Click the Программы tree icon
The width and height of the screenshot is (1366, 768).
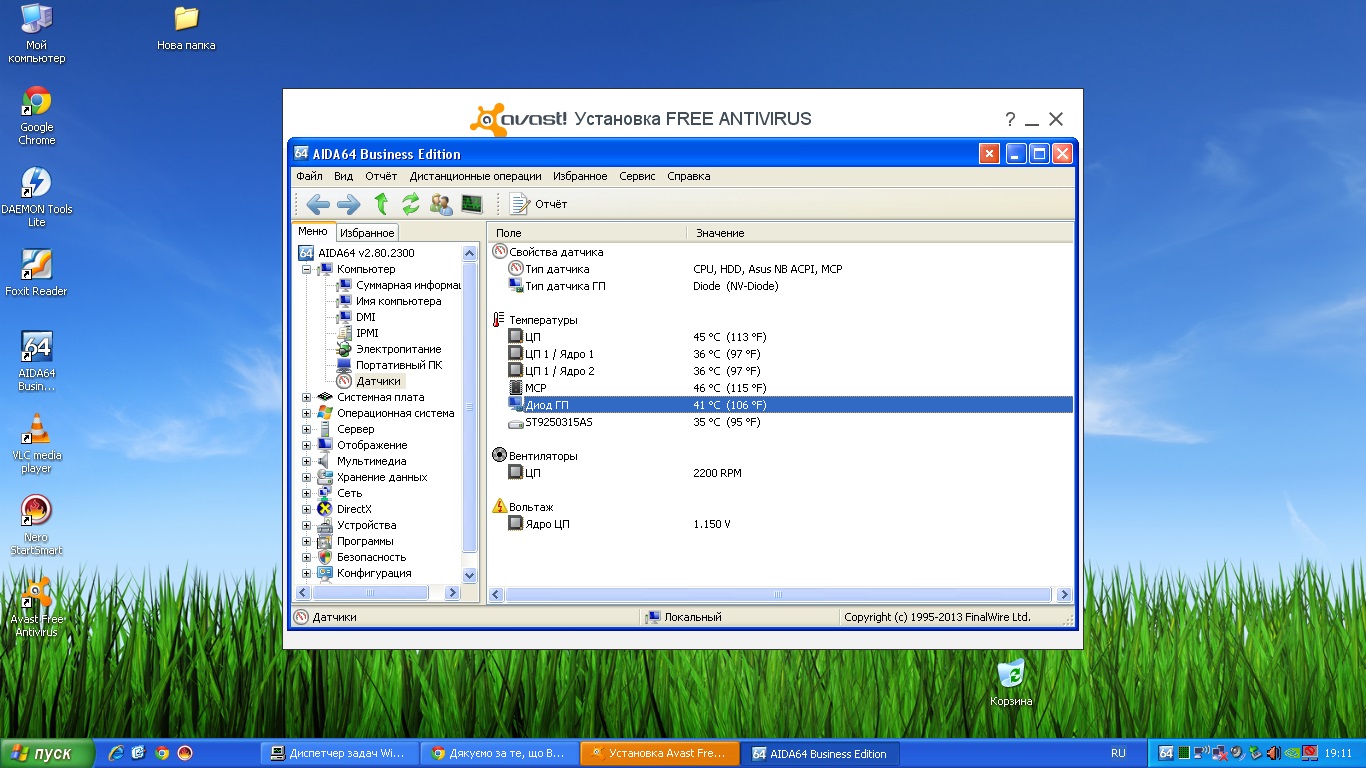click(325, 541)
